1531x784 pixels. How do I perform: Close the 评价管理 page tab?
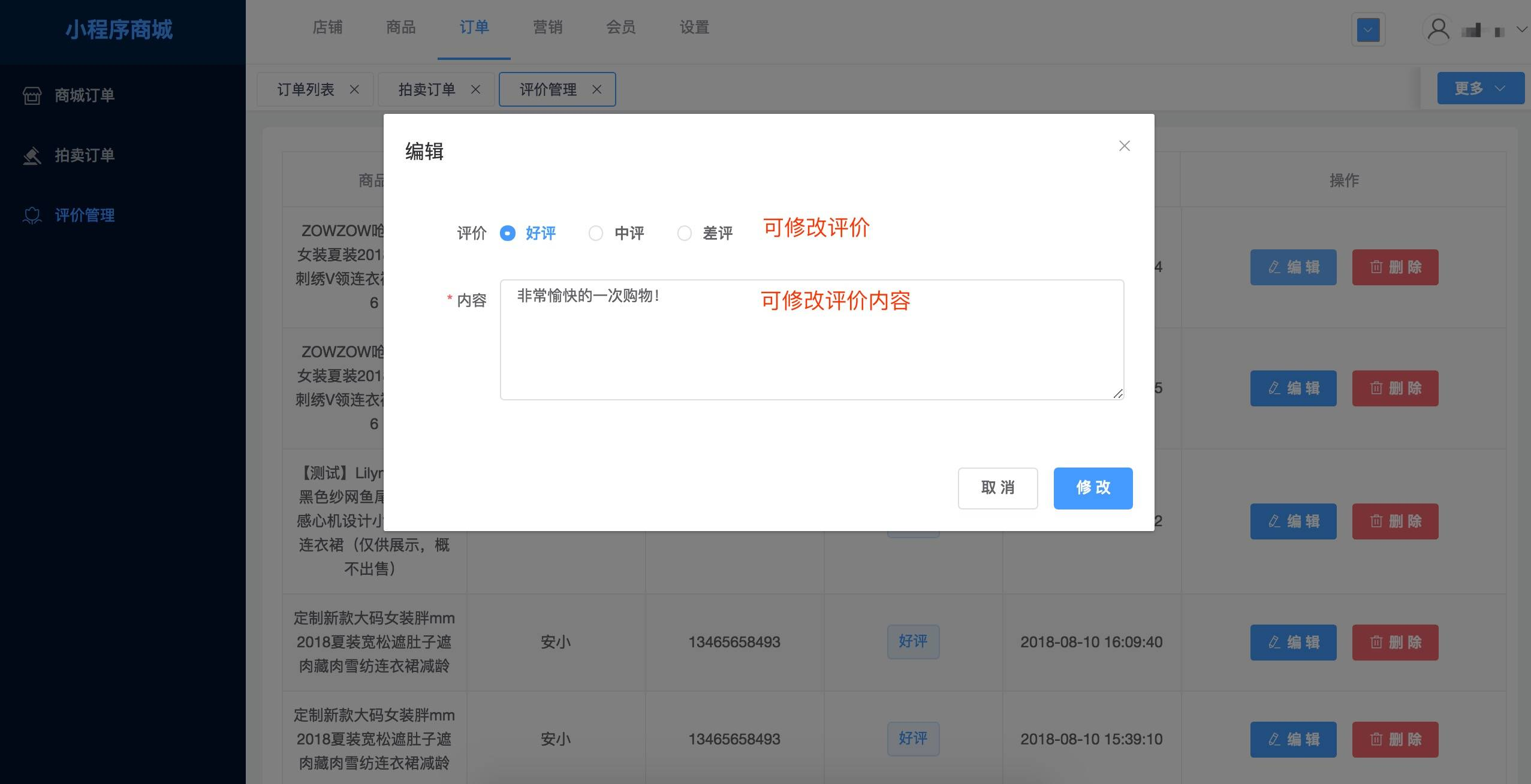pyautogui.click(x=596, y=89)
